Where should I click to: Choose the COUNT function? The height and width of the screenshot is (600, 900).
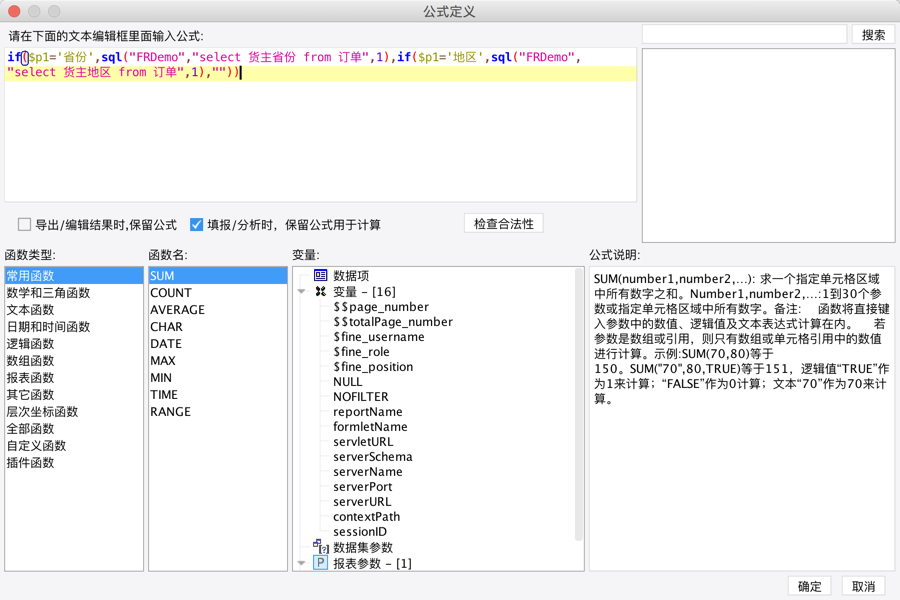[218, 293]
